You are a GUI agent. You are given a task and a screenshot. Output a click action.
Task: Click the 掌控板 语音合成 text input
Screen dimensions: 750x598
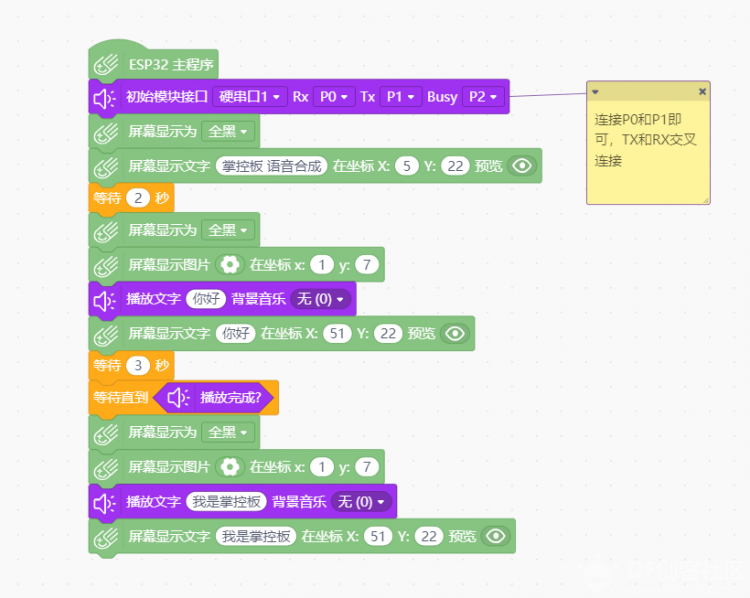coord(272,166)
